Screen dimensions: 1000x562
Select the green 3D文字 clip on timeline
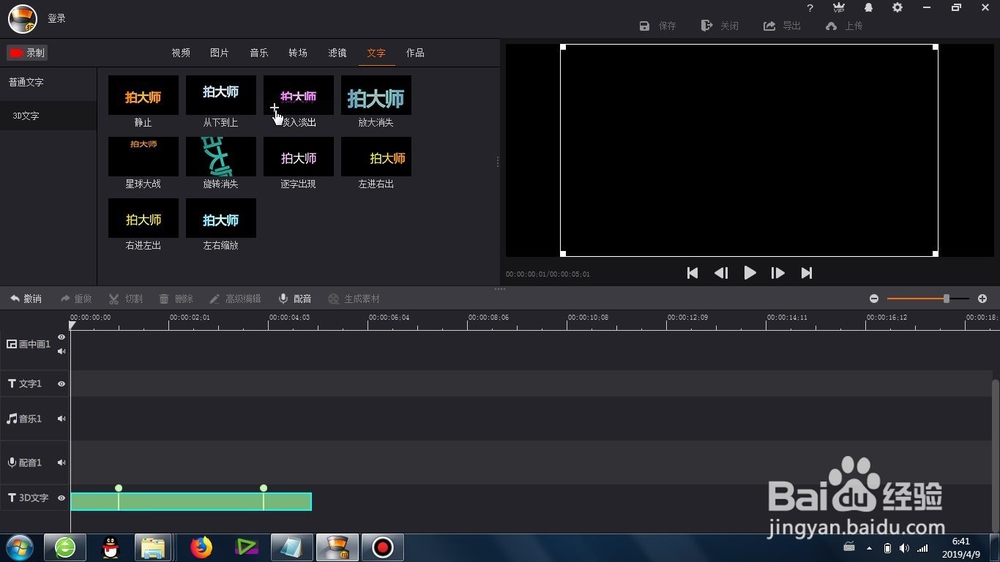191,501
